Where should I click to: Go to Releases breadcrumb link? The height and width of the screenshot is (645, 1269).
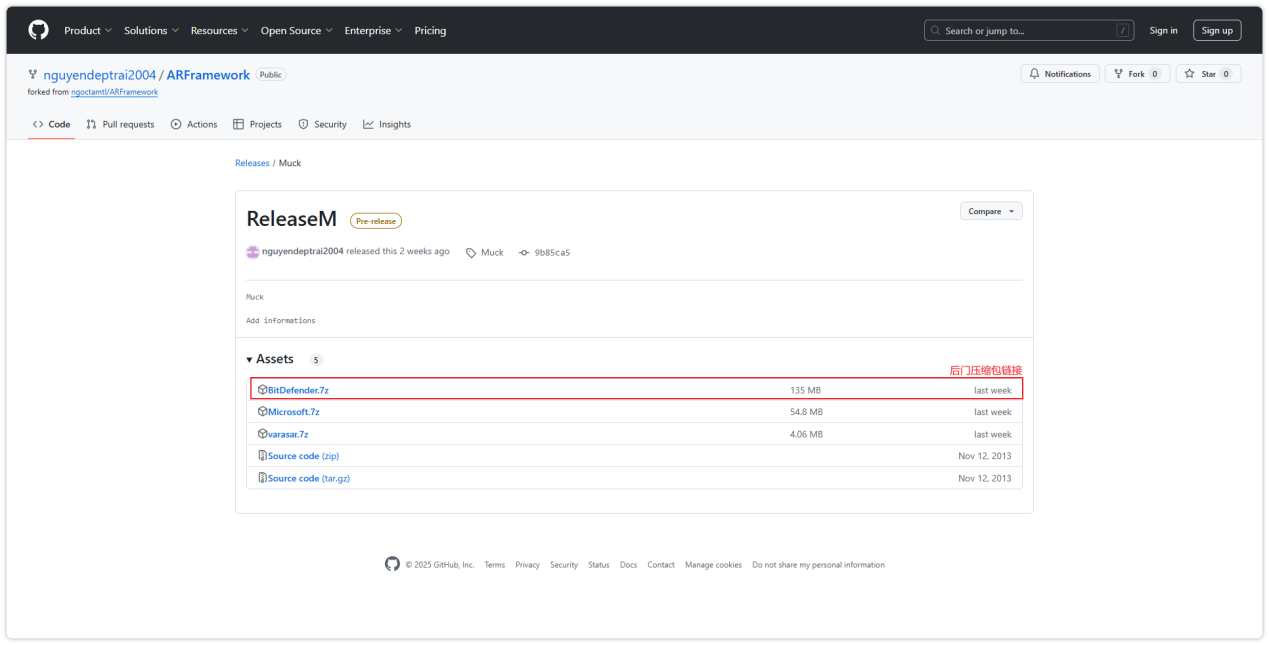[x=252, y=163]
